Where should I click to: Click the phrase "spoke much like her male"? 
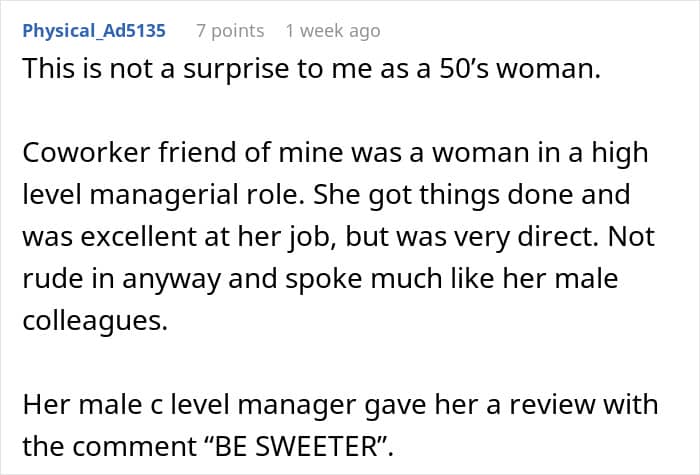pyautogui.click(x=452, y=279)
